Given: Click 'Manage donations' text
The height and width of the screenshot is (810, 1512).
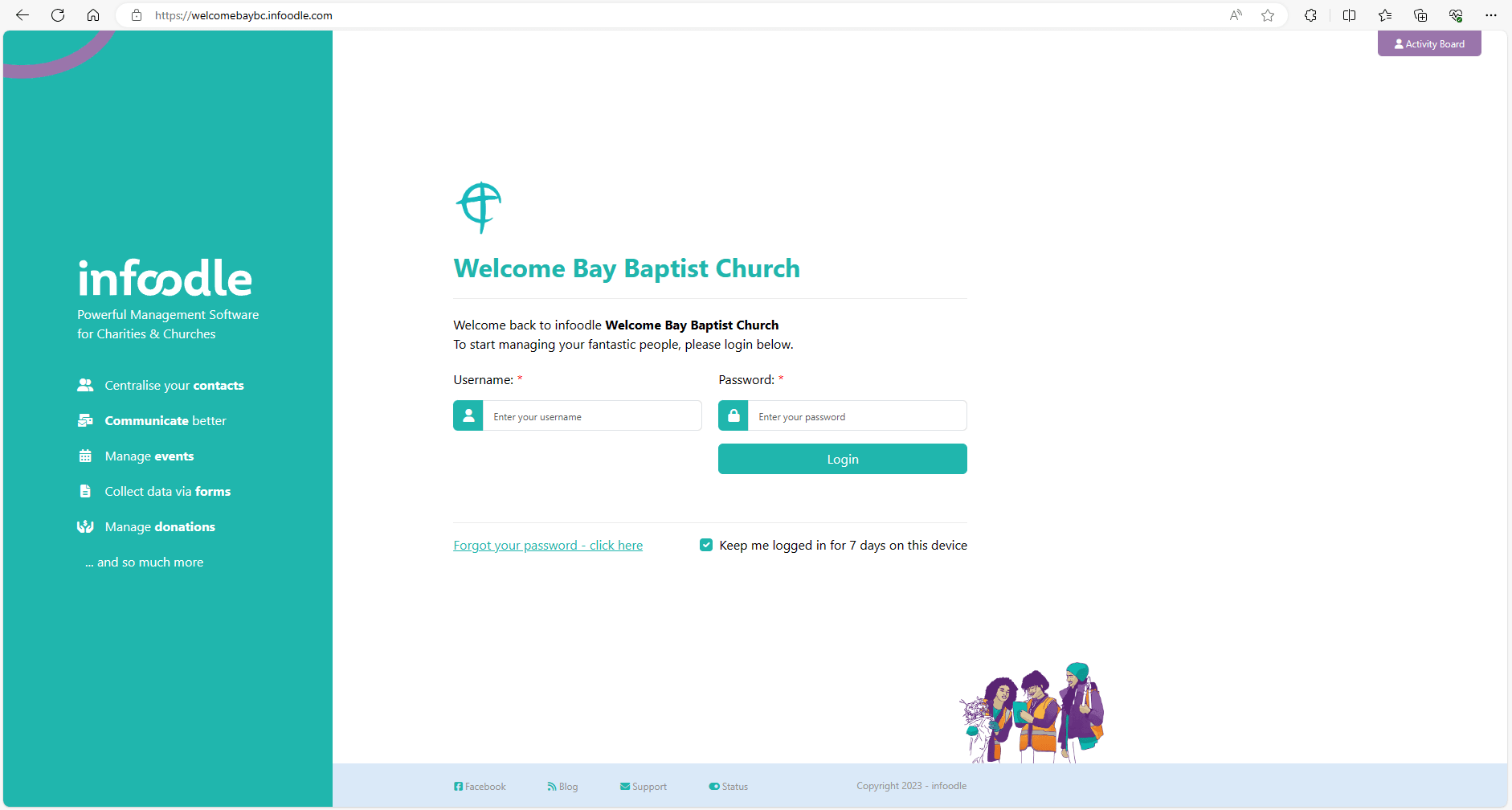Looking at the screenshot, I should click(160, 527).
